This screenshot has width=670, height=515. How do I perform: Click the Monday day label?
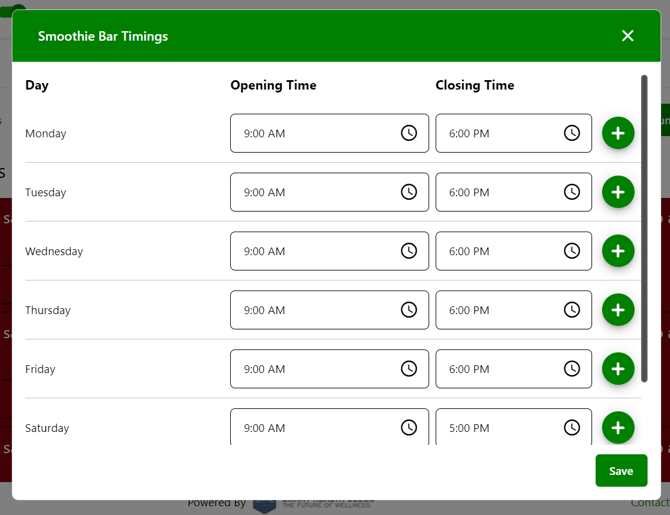point(46,133)
